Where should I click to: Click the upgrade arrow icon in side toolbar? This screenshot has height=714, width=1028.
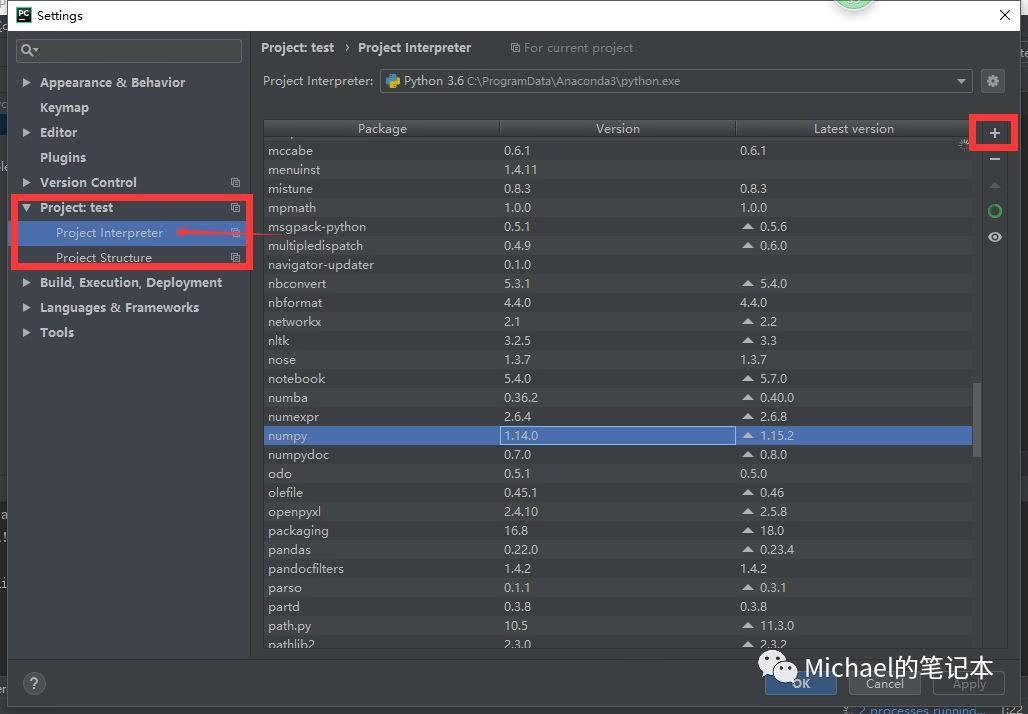click(994, 186)
